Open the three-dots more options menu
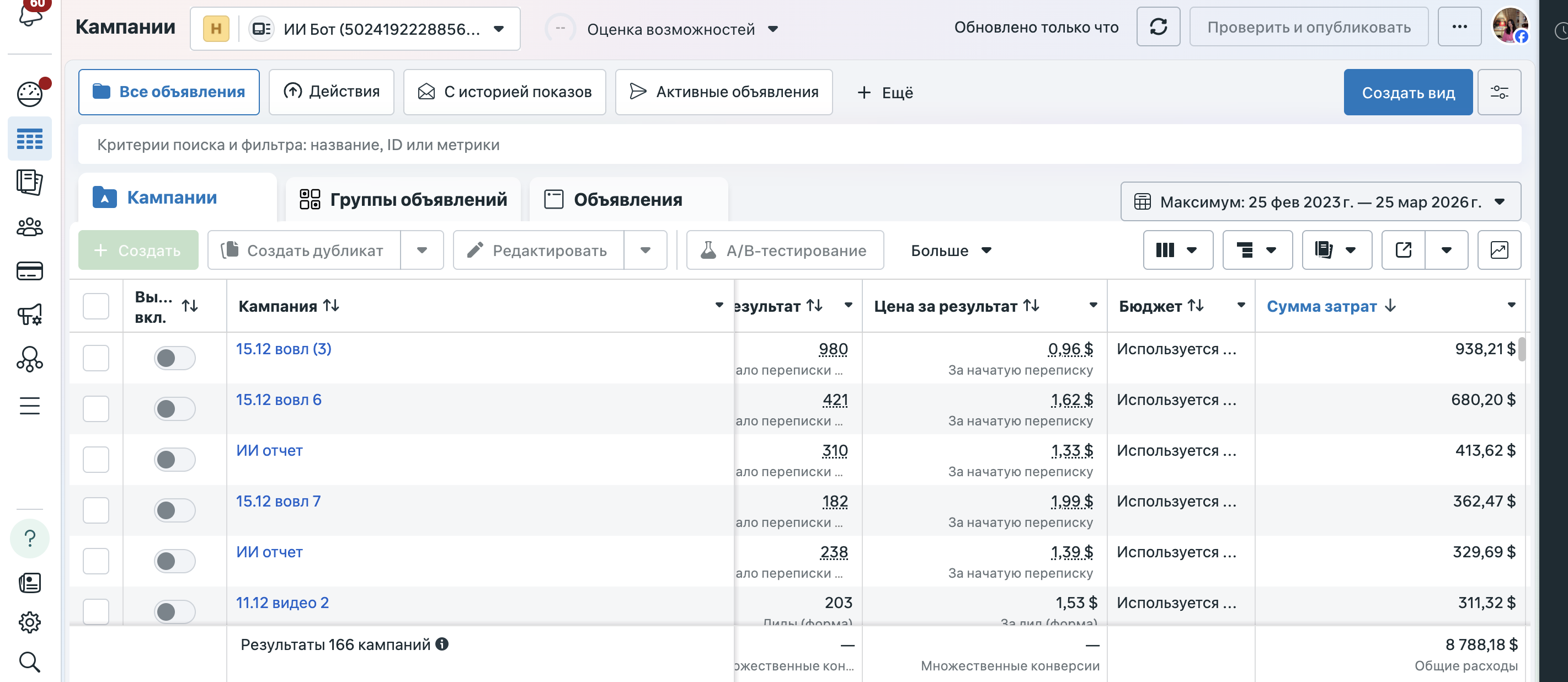 (x=1459, y=27)
